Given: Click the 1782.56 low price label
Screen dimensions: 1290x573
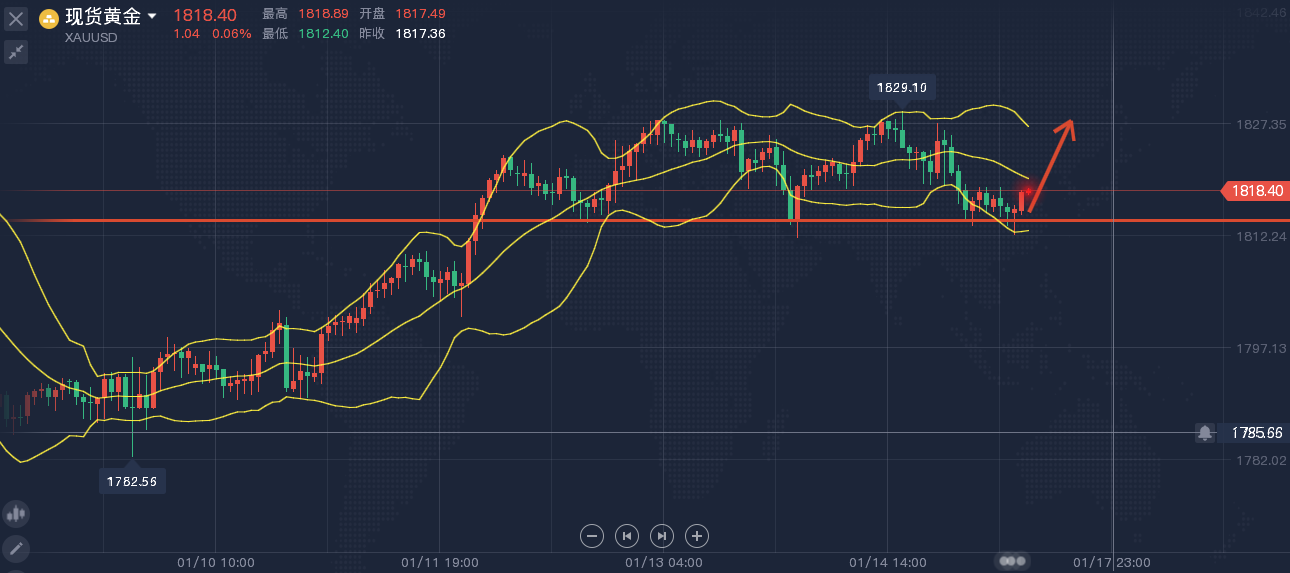Looking at the screenshot, I should (132, 482).
